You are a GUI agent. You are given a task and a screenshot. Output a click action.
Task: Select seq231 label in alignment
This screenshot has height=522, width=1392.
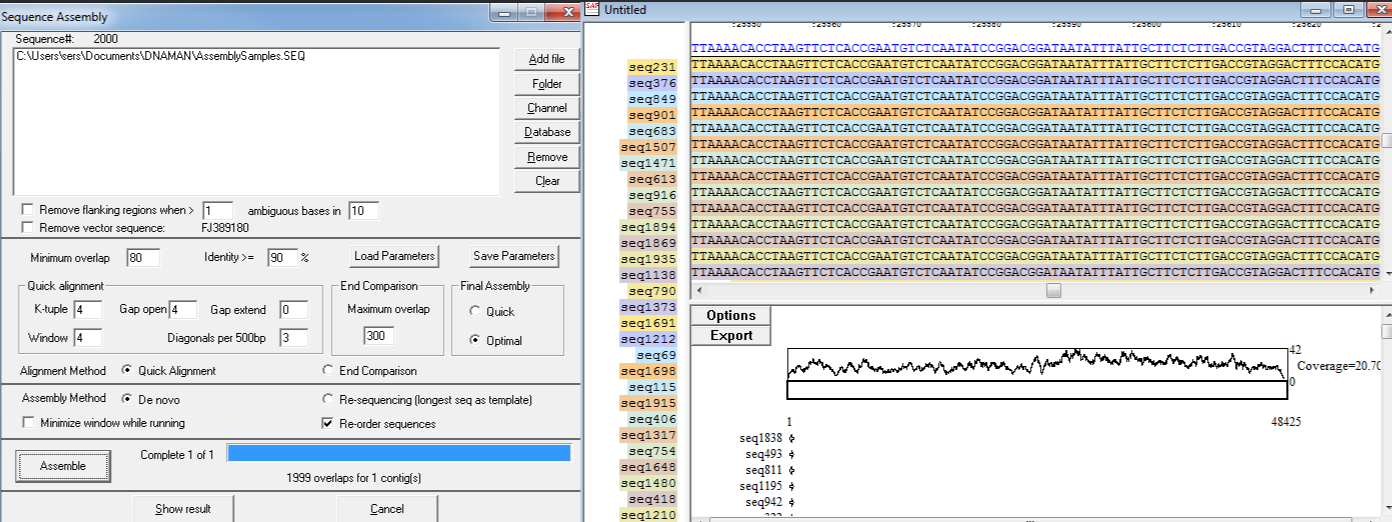(x=652, y=67)
